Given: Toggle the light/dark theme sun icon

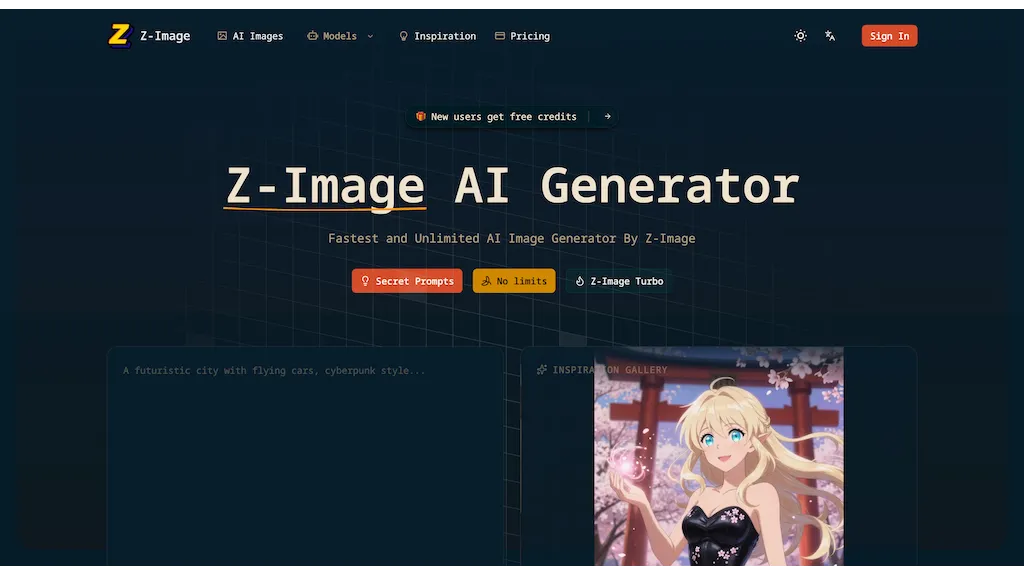Looking at the screenshot, I should tap(801, 36).
